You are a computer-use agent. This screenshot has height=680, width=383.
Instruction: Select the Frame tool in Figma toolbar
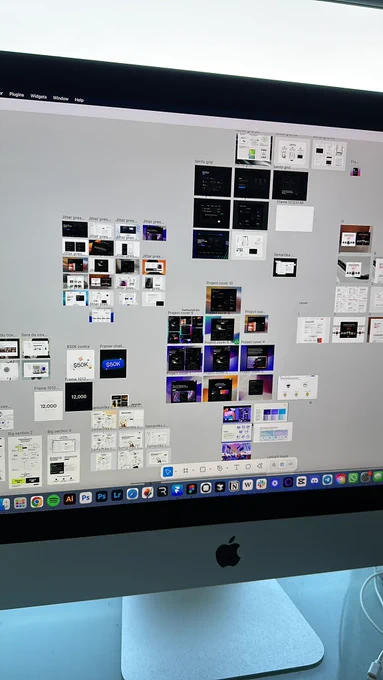click(186, 470)
